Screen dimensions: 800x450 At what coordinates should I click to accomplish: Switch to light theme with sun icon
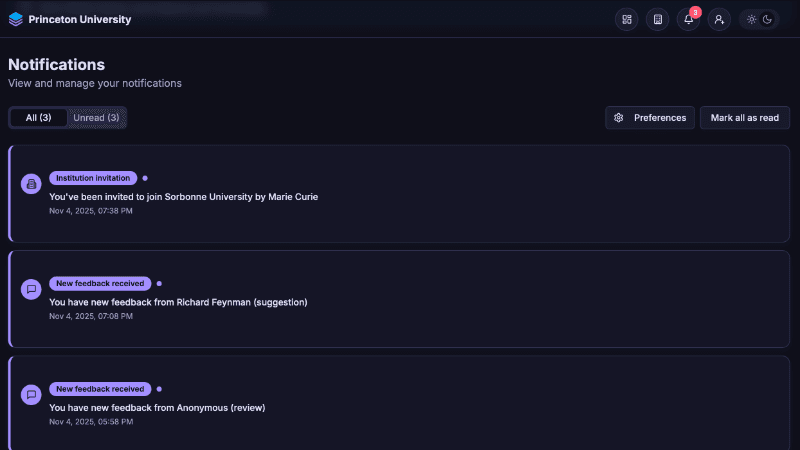coord(752,19)
